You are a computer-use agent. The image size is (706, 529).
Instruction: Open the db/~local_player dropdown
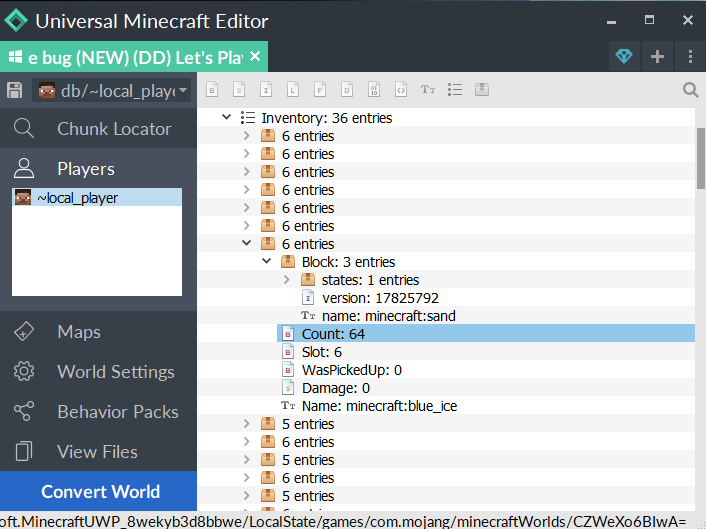click(x=112, y=91)
